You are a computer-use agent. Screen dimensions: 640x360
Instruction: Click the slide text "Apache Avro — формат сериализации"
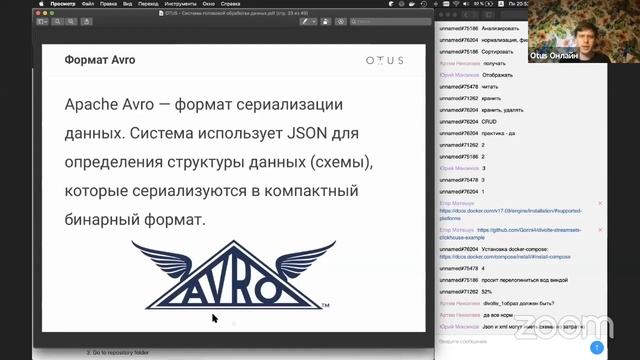(204, 104)
